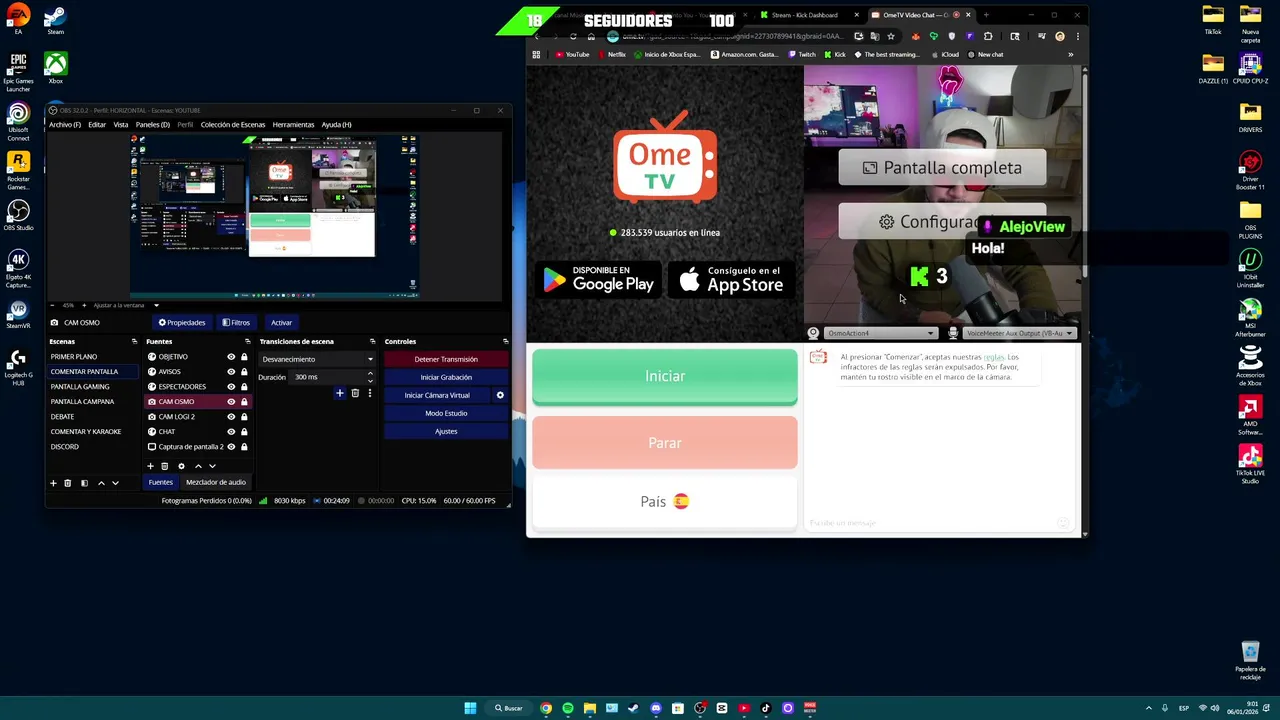Screen dimensions: 1280x720
Task: Open the Papelera de reciclaje desktop icon
Action: [1250, 661]
